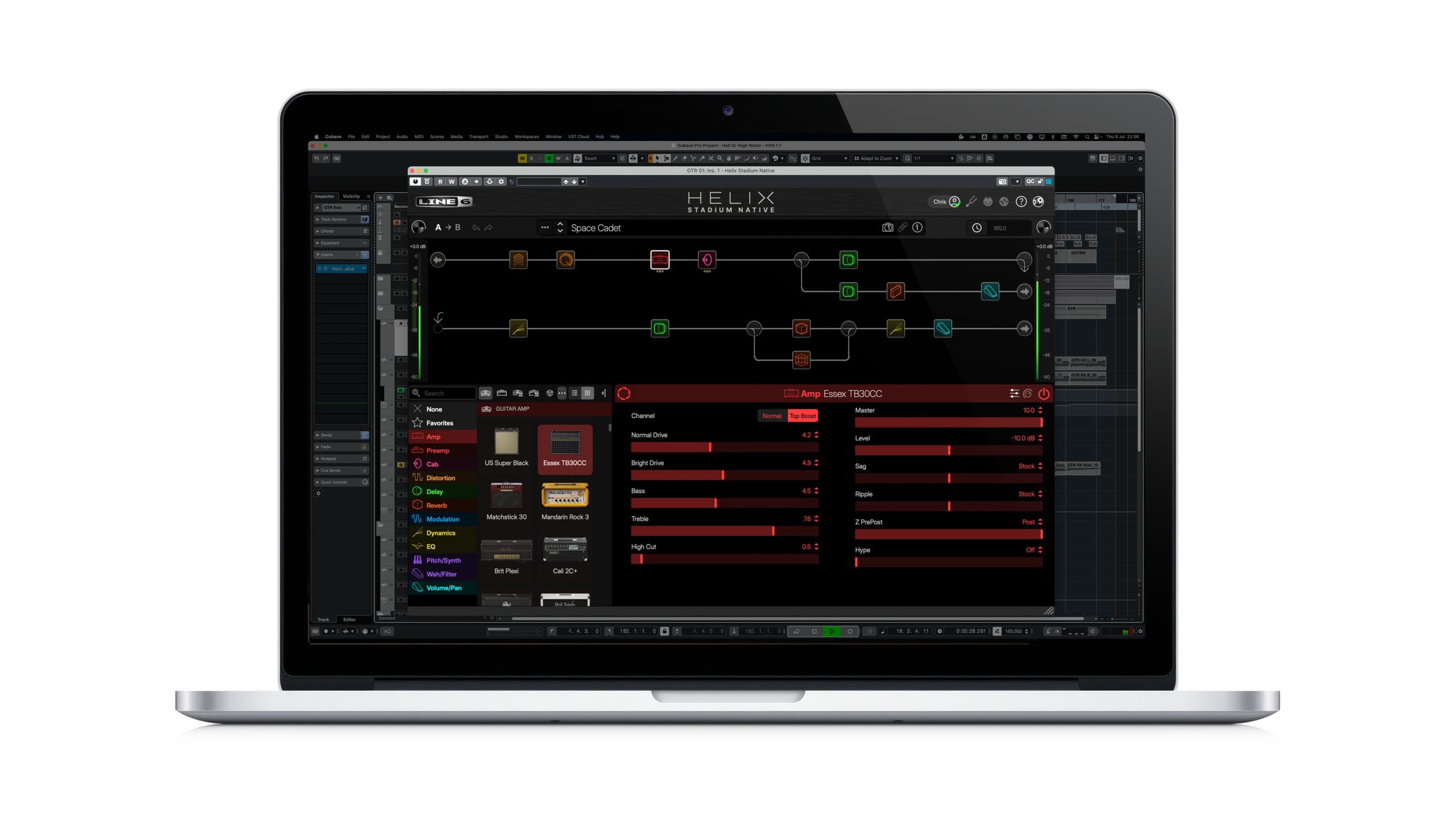Open the File menu in the macOS menu bar

351,136
